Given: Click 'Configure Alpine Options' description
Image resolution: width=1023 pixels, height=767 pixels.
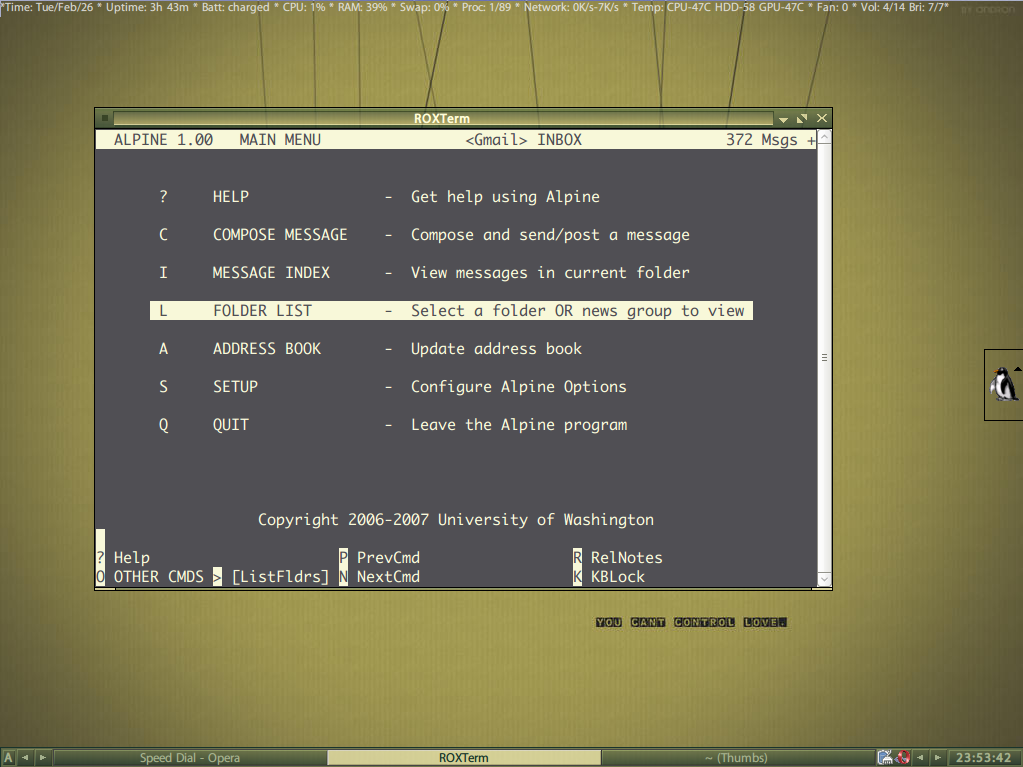Looking at the screenshot, I should [x=519, y=387].
